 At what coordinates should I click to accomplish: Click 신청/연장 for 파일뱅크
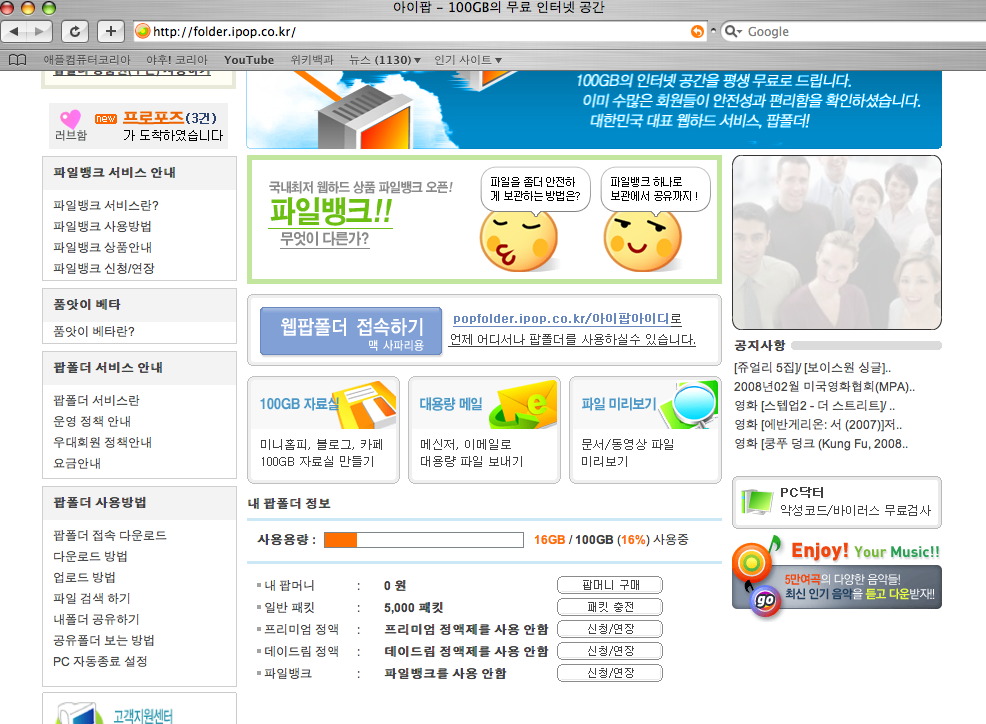point(610,673)
